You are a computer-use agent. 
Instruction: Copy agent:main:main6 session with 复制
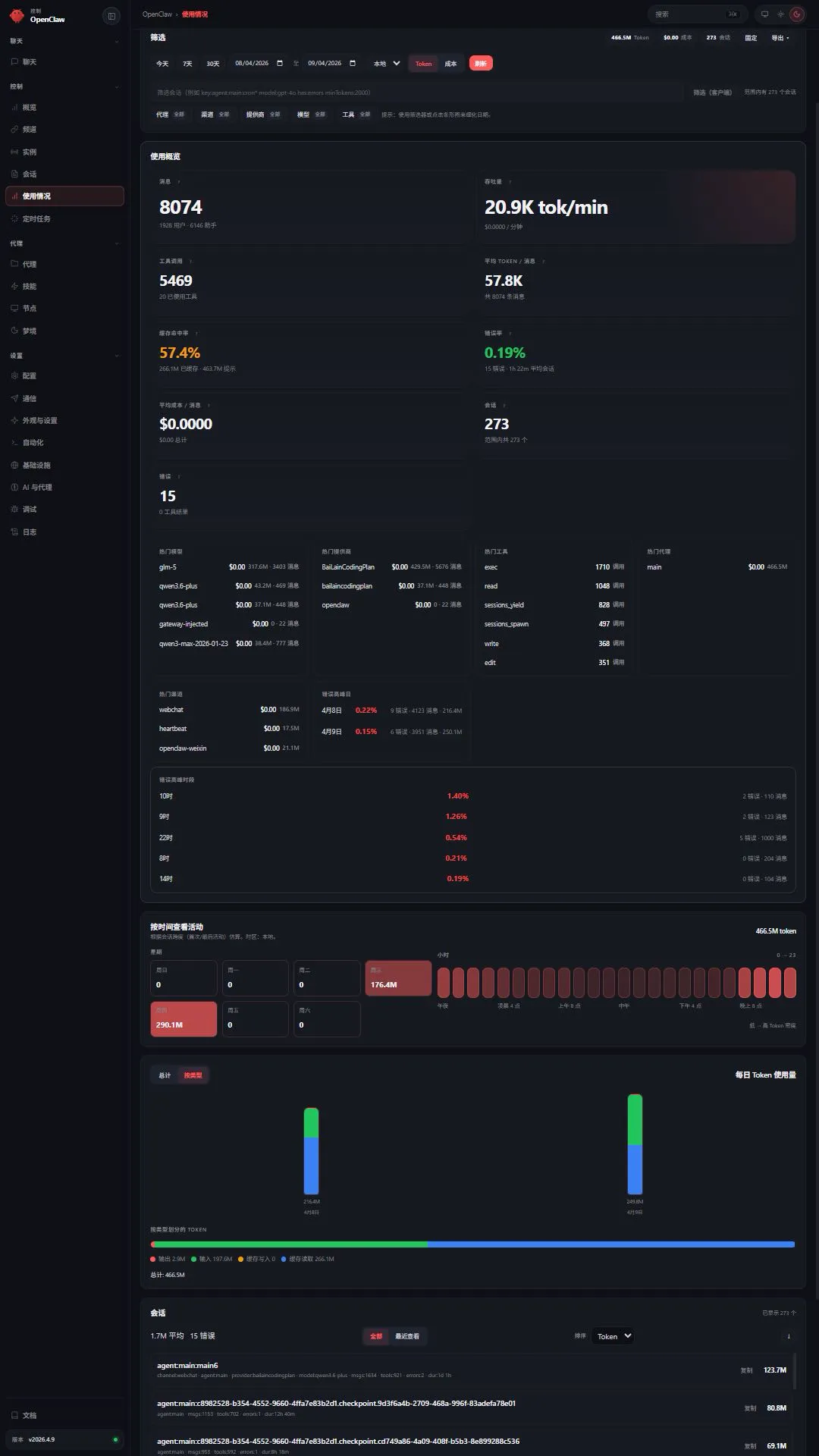click(747, 1370)
